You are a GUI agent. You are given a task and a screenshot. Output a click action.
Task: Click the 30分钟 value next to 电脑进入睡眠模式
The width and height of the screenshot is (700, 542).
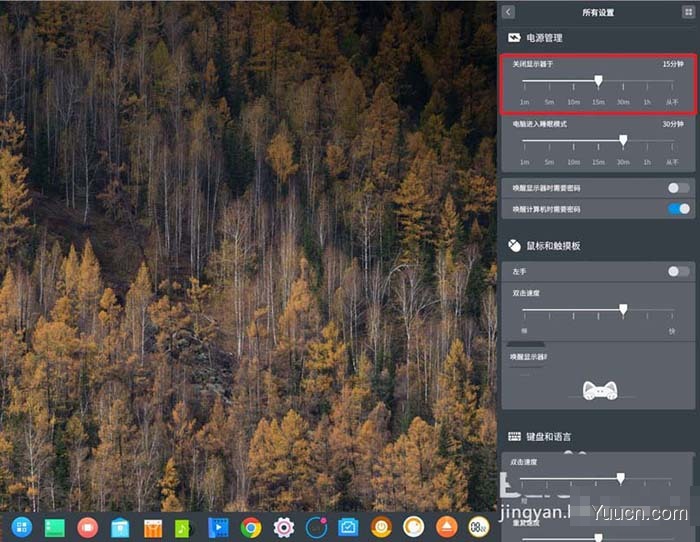tap(673, 124)
